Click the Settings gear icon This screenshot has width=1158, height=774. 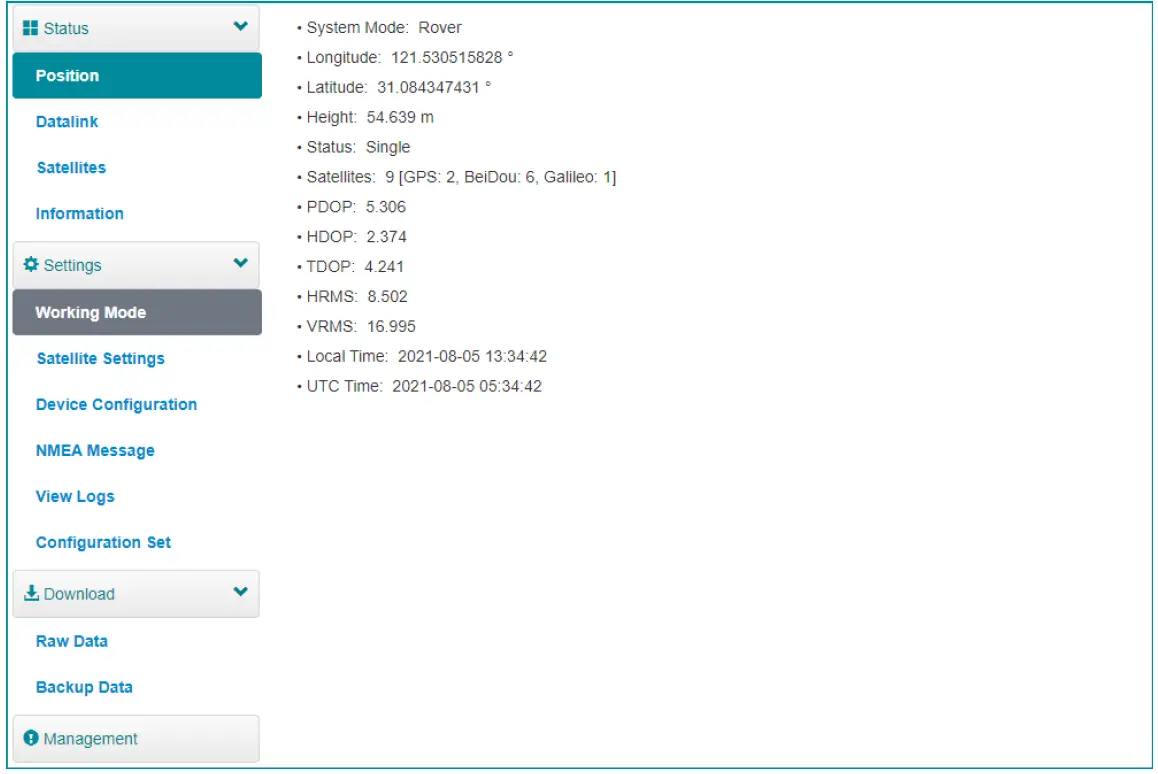30,265
